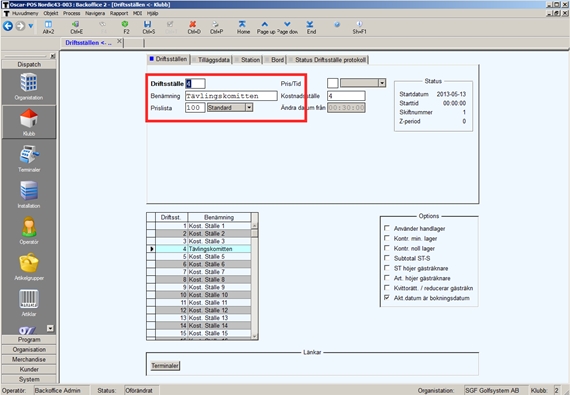Click the list scrollbar up arrow
The image size is (570, 395).
pyautogui.click(x=254, y=226)
